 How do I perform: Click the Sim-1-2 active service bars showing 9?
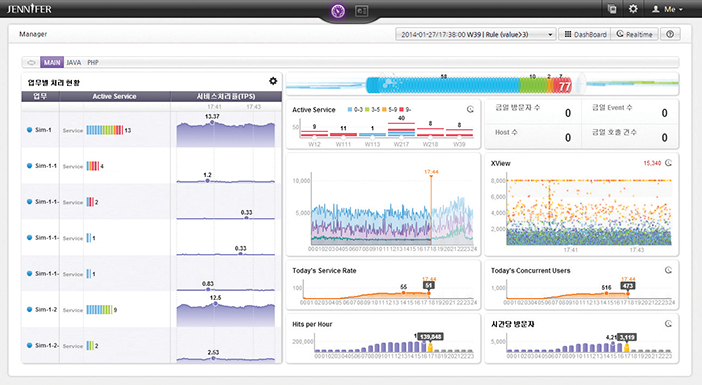click(x=99, y=310)
